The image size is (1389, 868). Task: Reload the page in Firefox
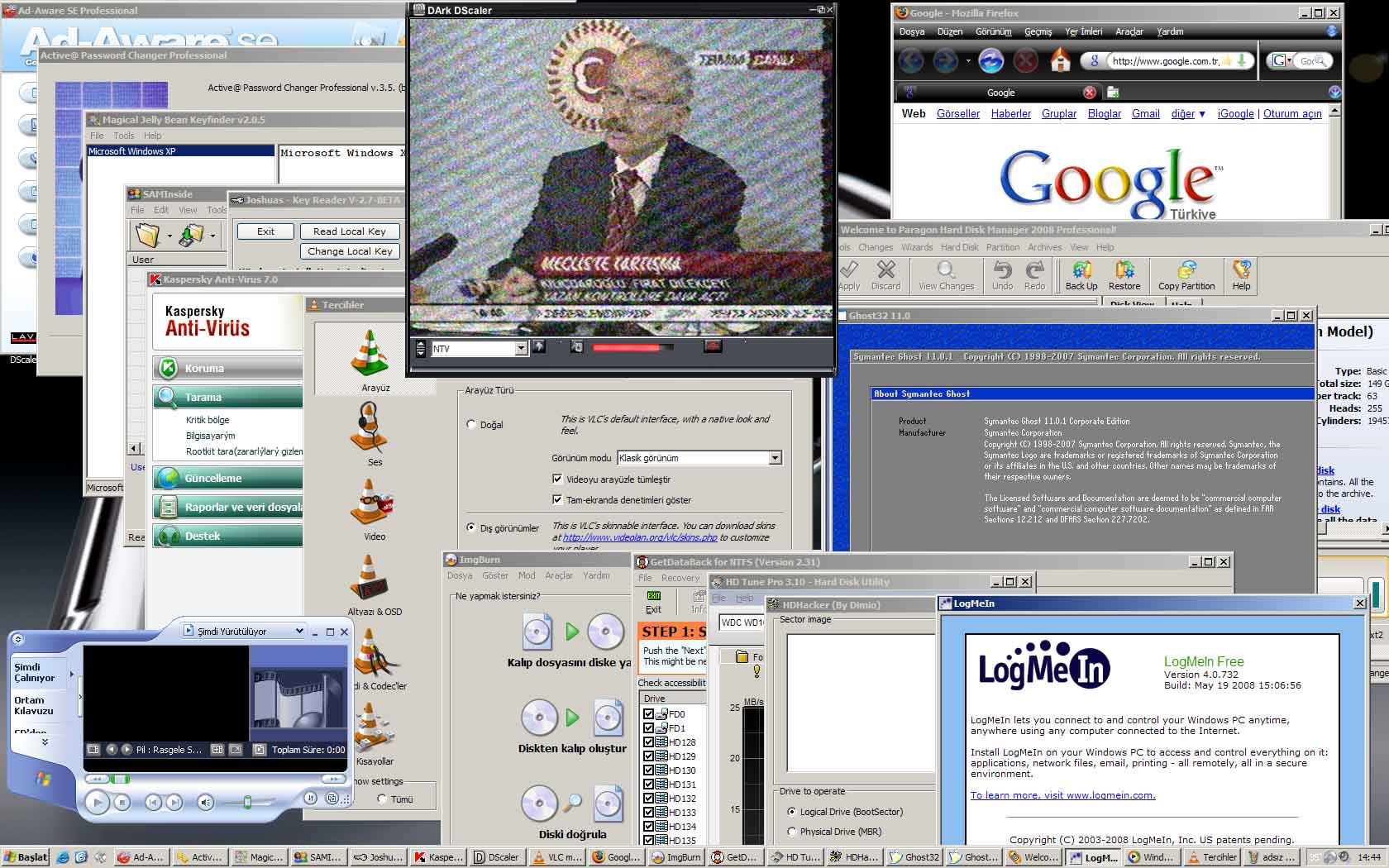(991, 60)
